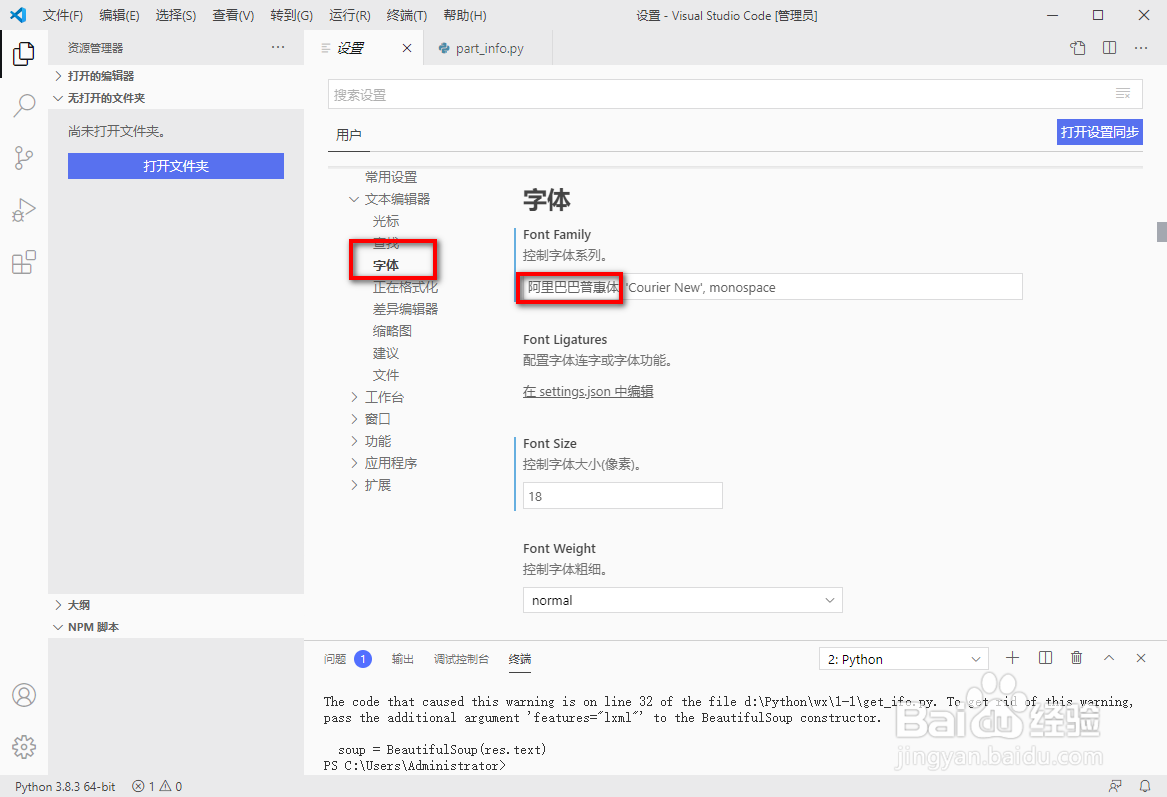
Task: Open the 运行(R) menu
Action: coord(350,16)
